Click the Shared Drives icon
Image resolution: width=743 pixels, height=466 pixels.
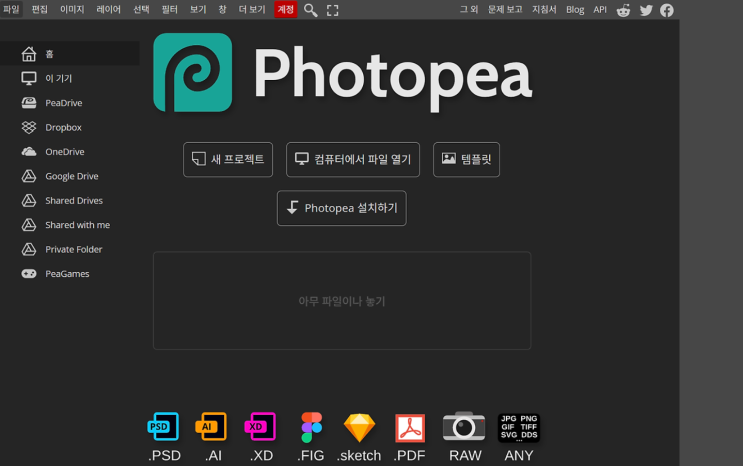click(29, 201)
